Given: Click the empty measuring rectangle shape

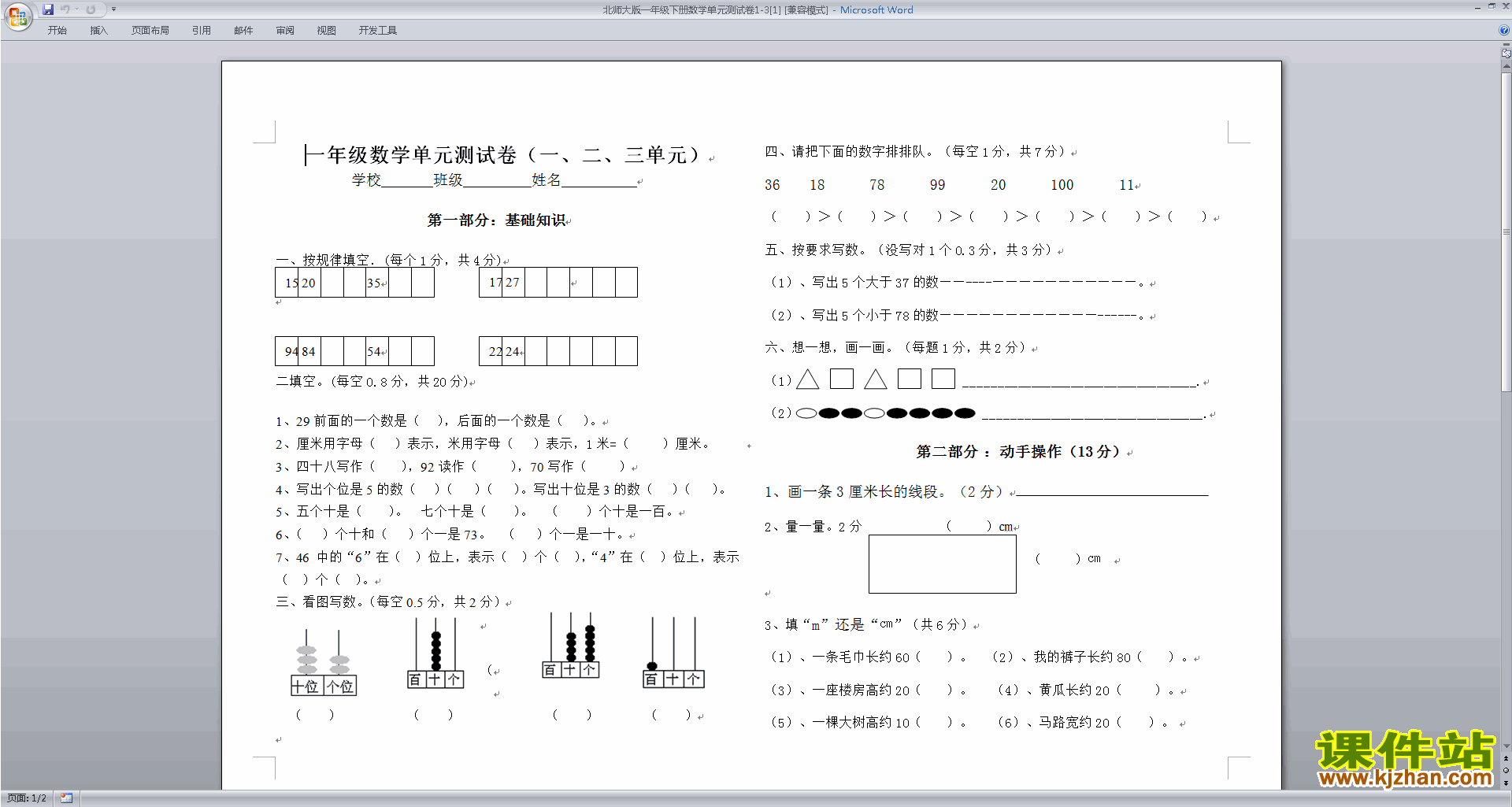Looking at the screenshot, I should tap(943, 564).
